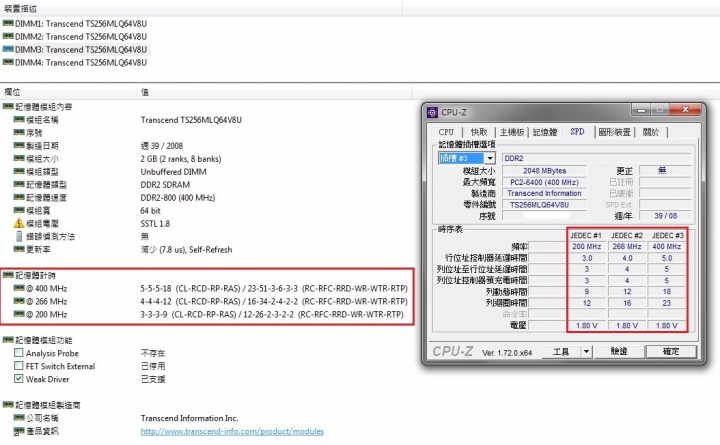
Task: Click the icon next to @ 266 MHz
Action: pos(19,301)
